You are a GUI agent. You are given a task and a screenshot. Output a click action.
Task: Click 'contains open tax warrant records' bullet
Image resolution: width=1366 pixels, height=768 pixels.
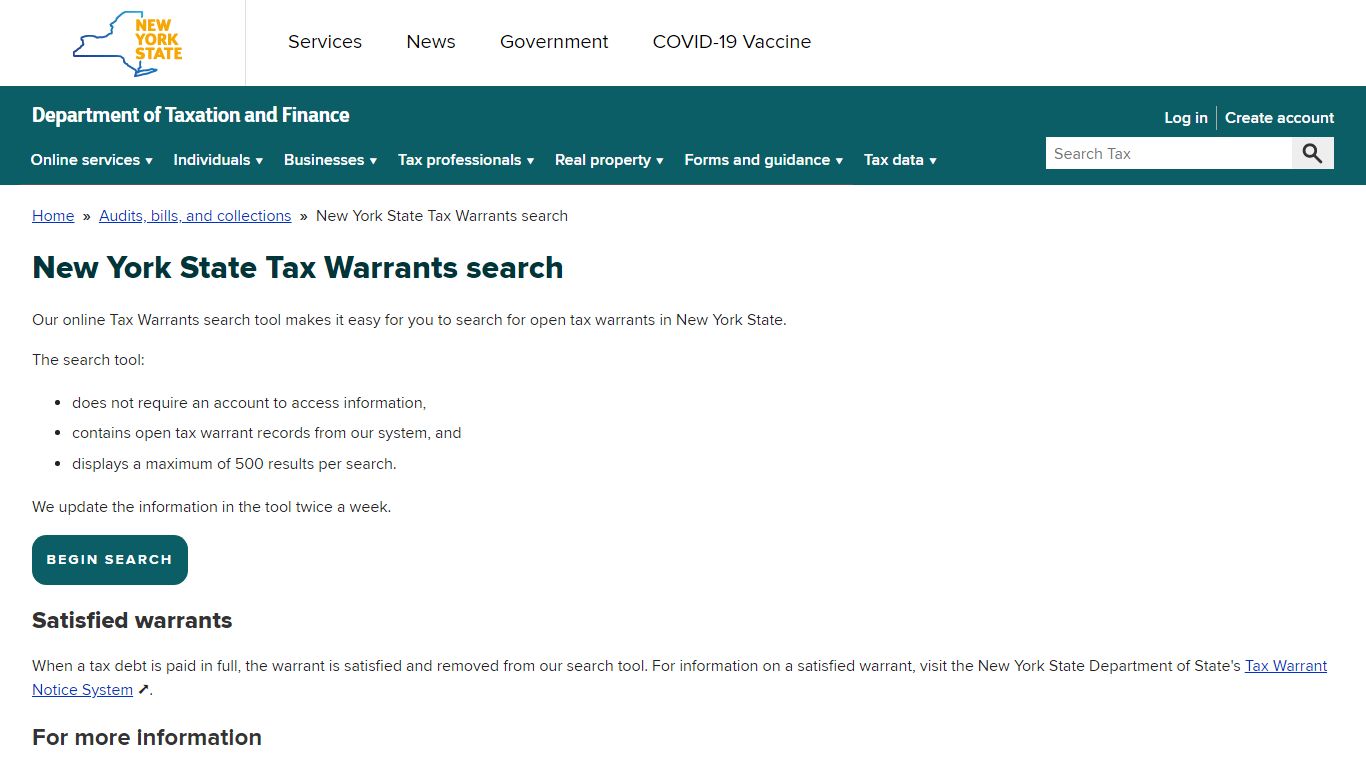(267, 433)
